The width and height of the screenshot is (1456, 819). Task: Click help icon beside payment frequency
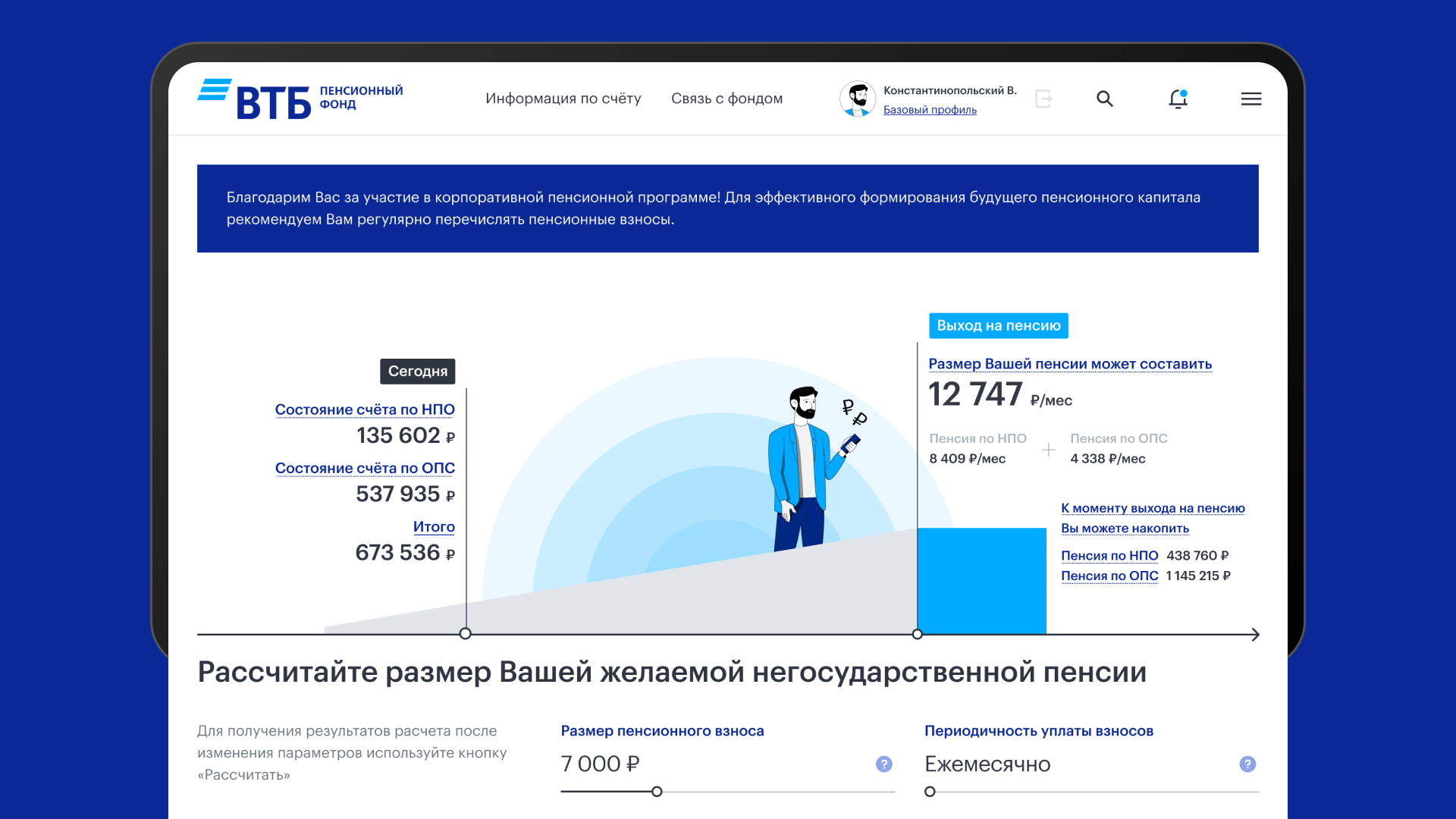tap(1247, 764)
